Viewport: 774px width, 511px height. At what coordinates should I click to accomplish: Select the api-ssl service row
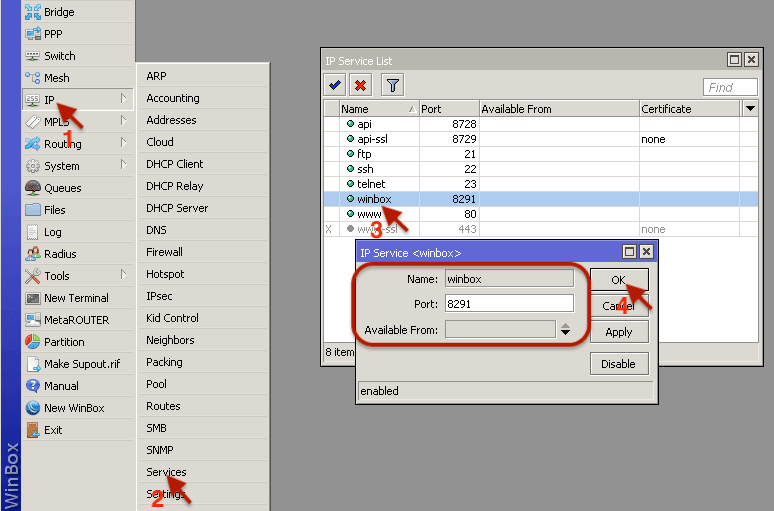[x=541, y=139]
